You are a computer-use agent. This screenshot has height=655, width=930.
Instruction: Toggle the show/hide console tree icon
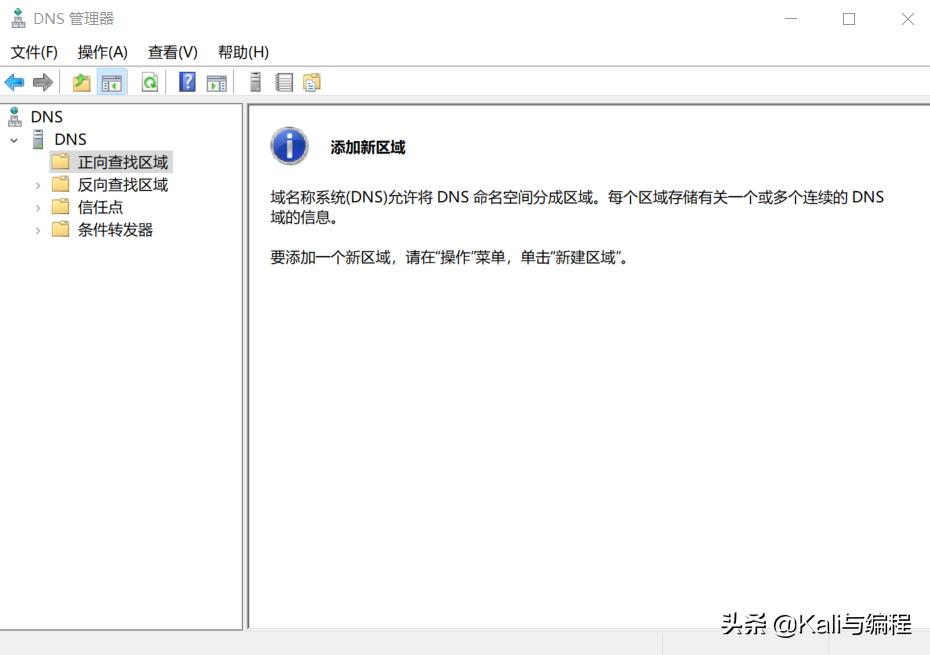[x=112, y=82]
